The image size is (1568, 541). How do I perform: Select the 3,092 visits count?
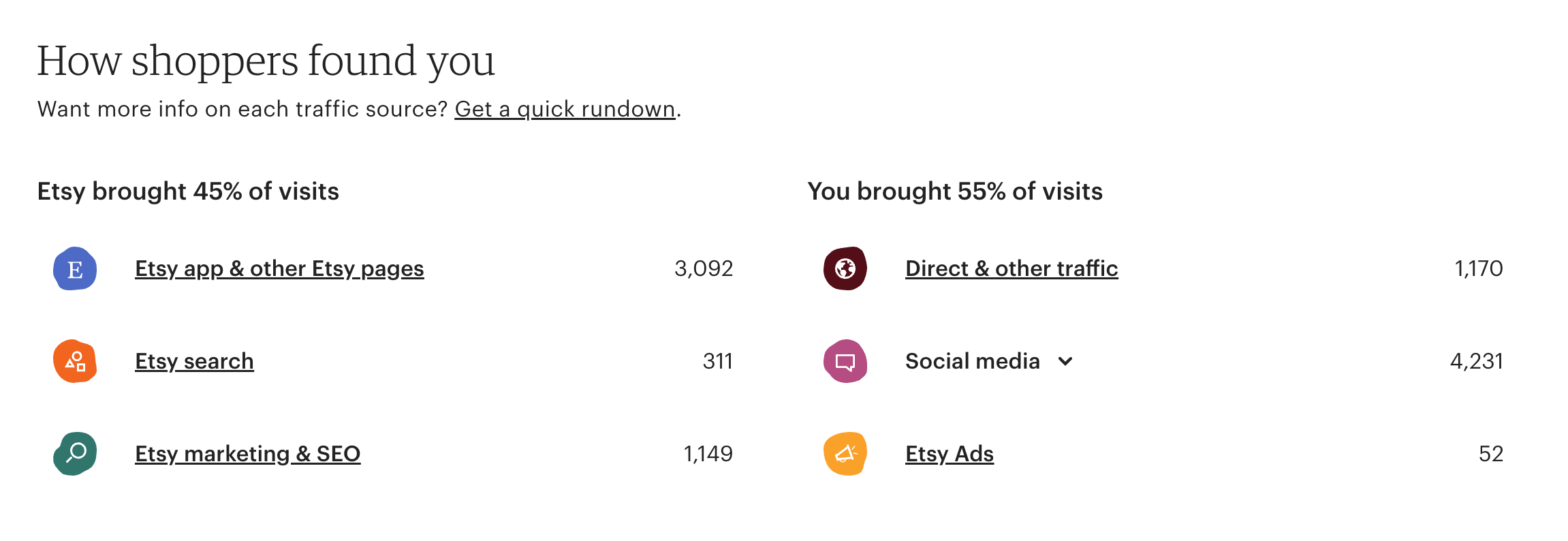point(704,268)
